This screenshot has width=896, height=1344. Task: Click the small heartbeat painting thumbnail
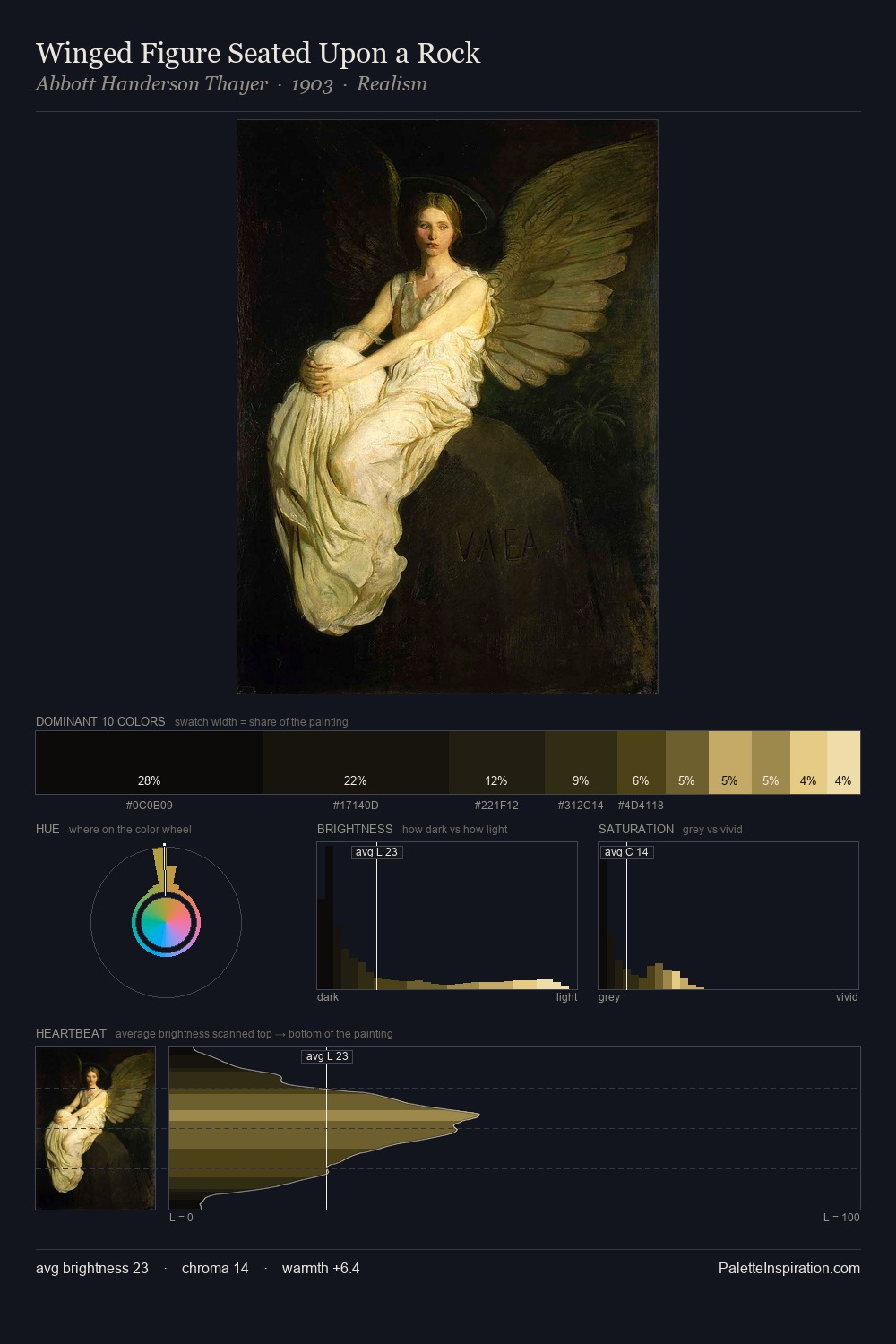[x=95, y=1128]
